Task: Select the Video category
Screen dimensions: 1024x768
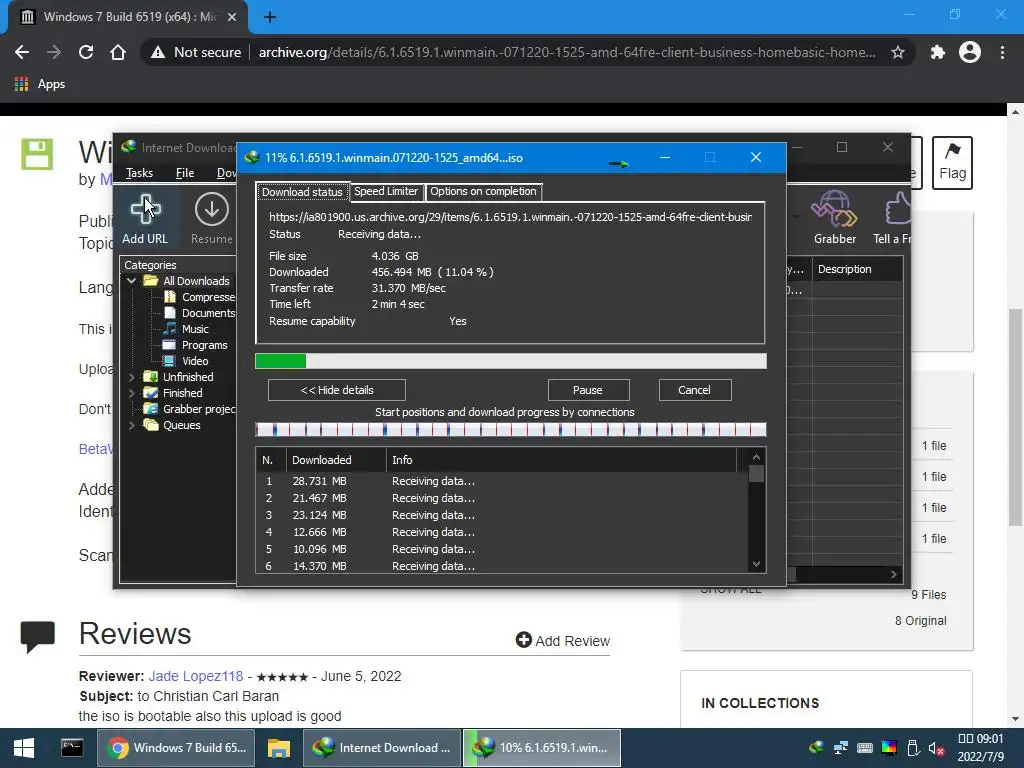Action: coord(195,361)
